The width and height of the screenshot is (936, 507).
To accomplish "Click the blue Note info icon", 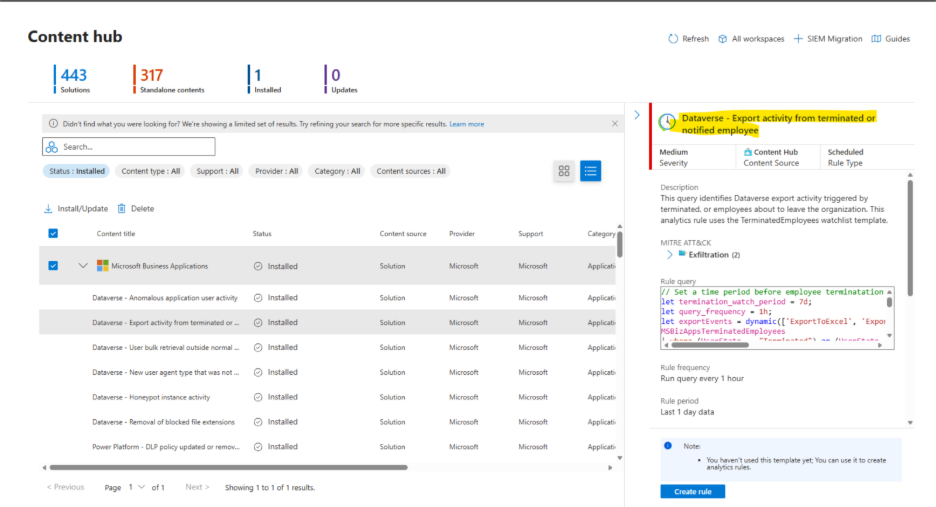I will 668,445.
